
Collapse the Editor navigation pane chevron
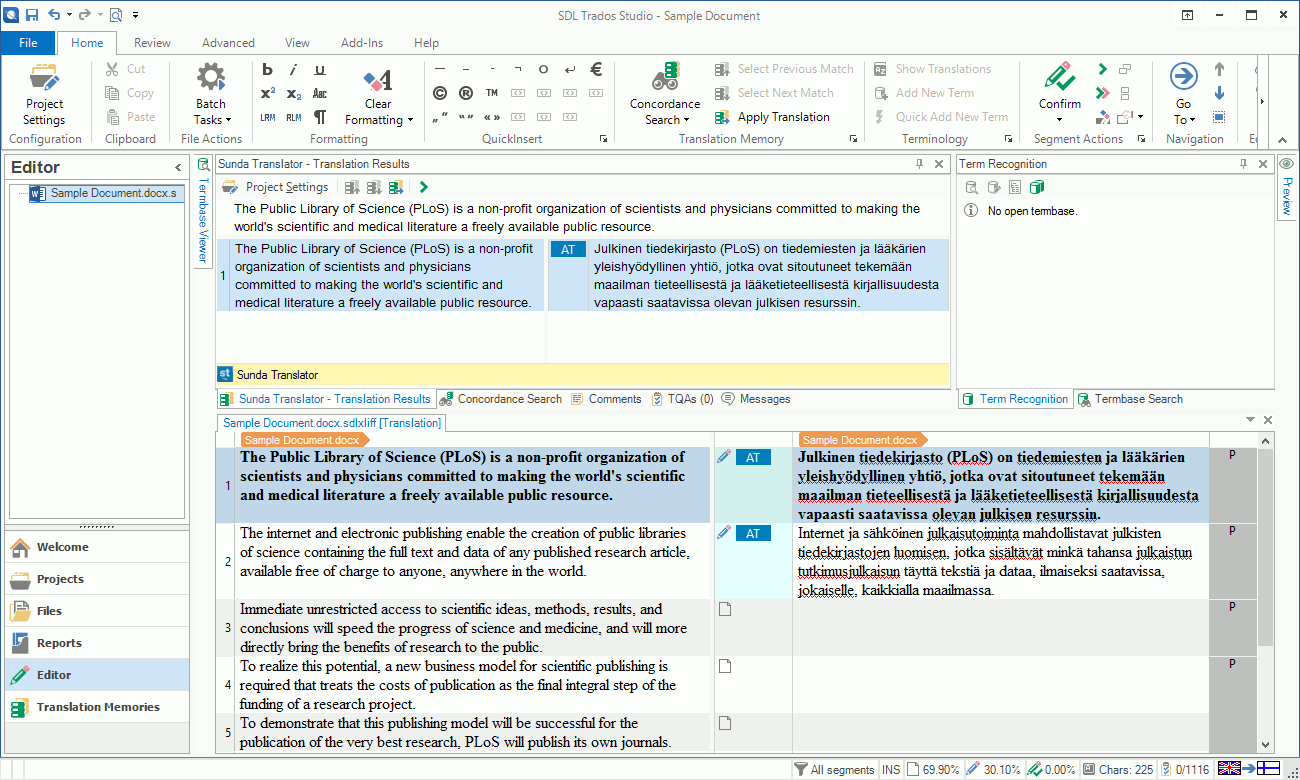(x=178, y=168)
